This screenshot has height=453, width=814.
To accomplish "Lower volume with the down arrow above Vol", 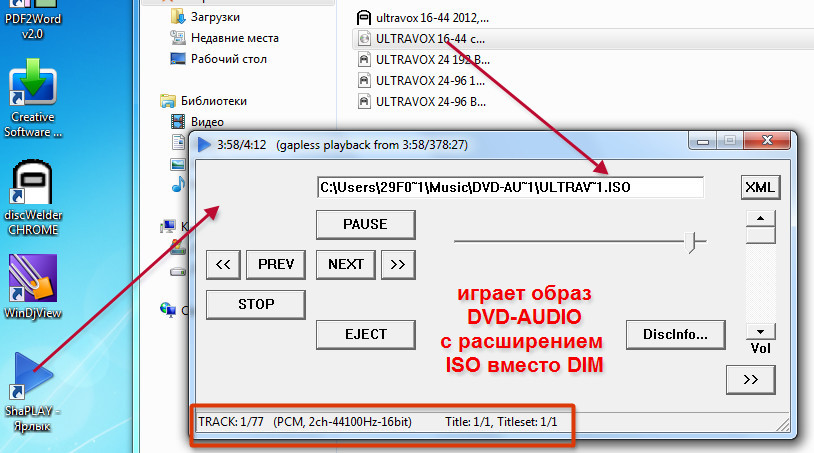I will (x=761, y=332).
